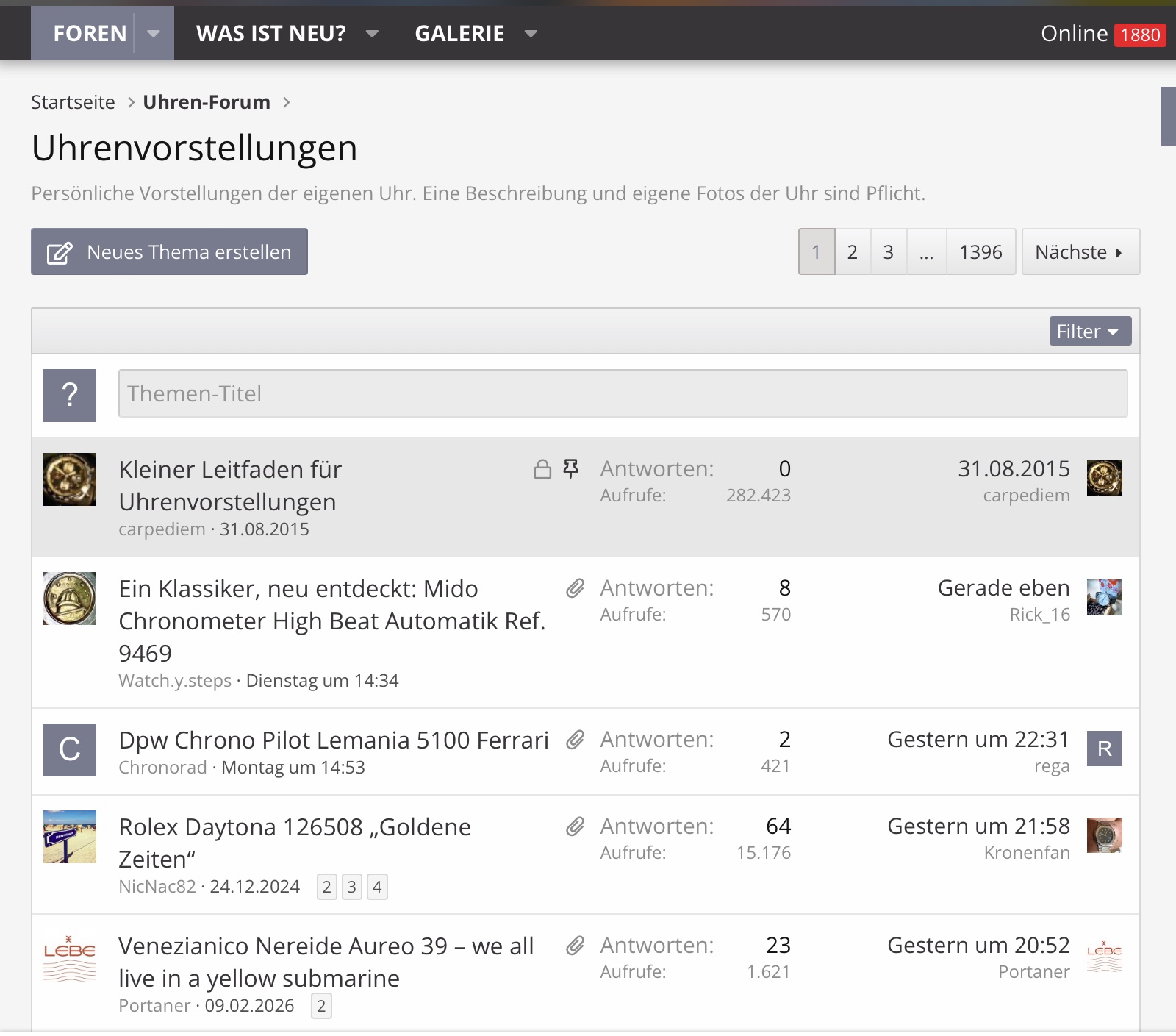
Task: Open Venezianico Nereide Aureo 39 thread
Action: [x=326, y=962]
